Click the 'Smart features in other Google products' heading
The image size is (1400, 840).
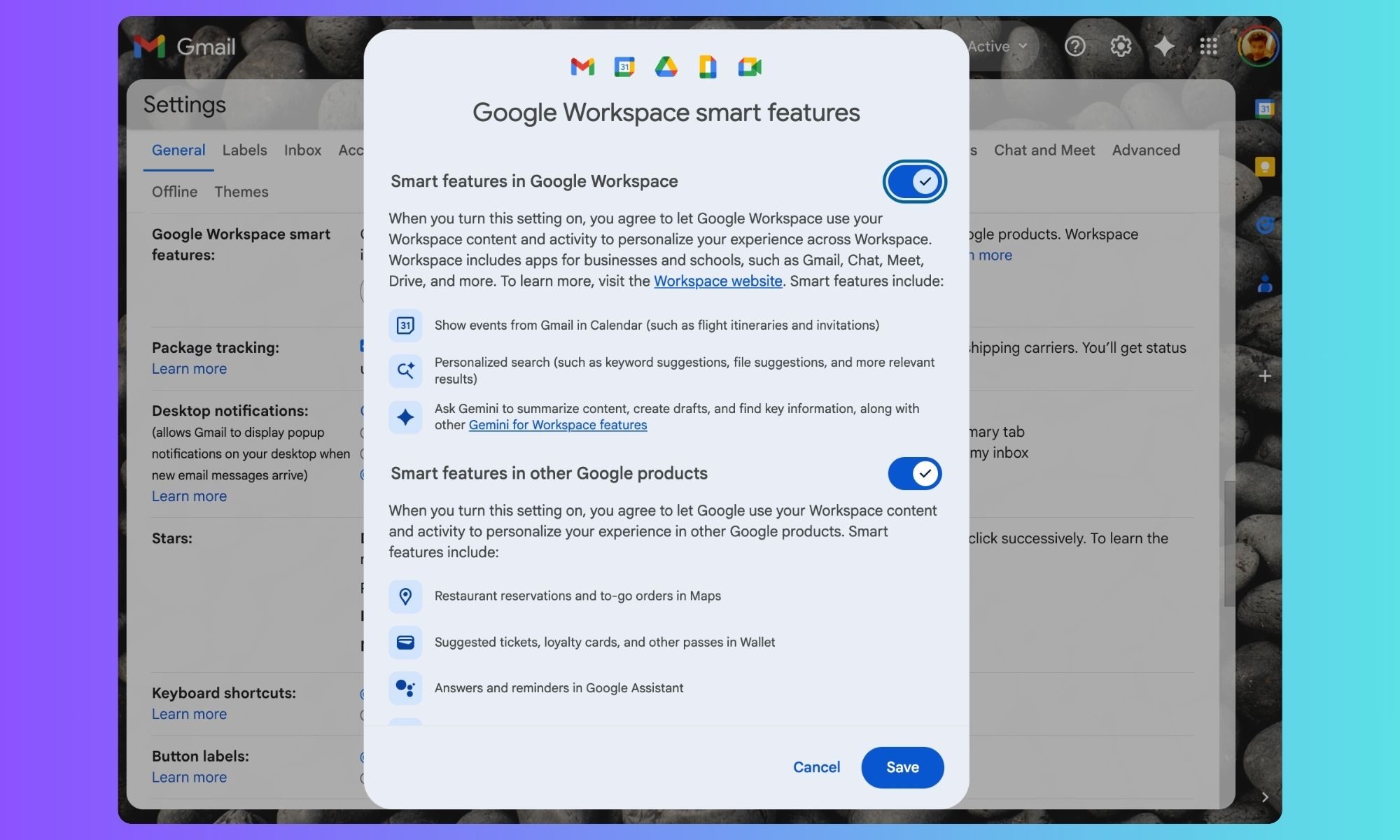[549, 473]
